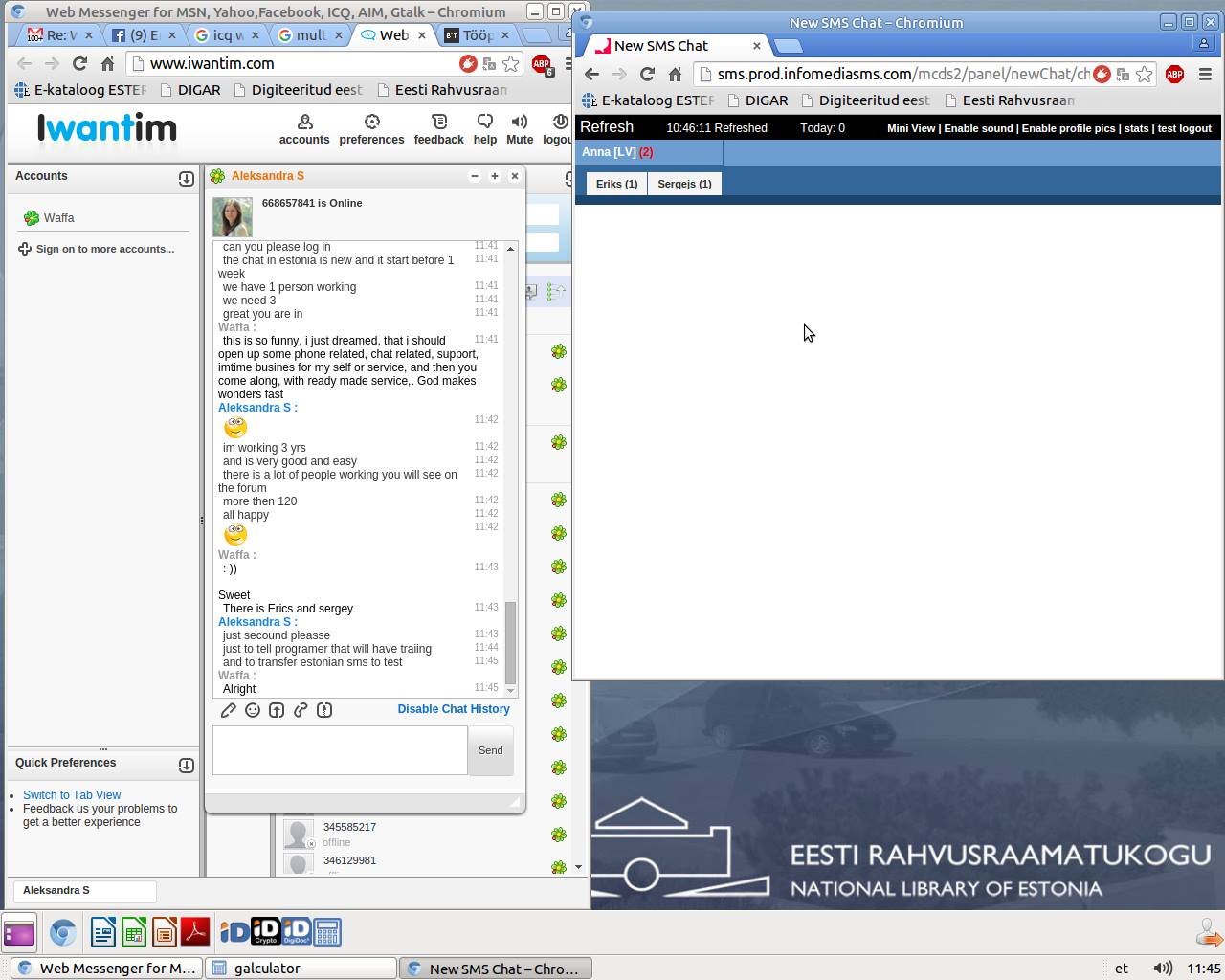Switch to the Tööp tab
The width and height of the screenshot is (1225, 980).
click(478, 35)
